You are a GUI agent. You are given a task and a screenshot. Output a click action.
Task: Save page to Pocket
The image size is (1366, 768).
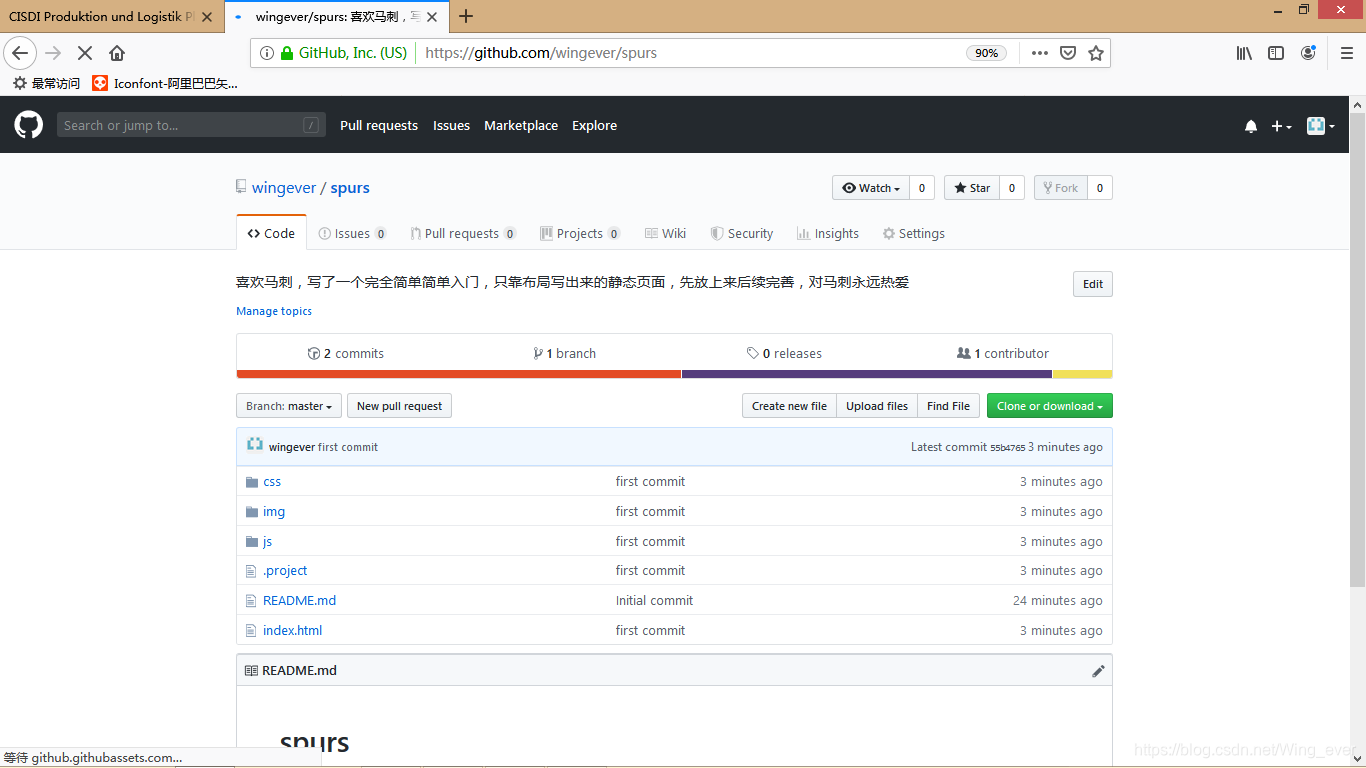pyautogui.click(x=1068, y=53)
